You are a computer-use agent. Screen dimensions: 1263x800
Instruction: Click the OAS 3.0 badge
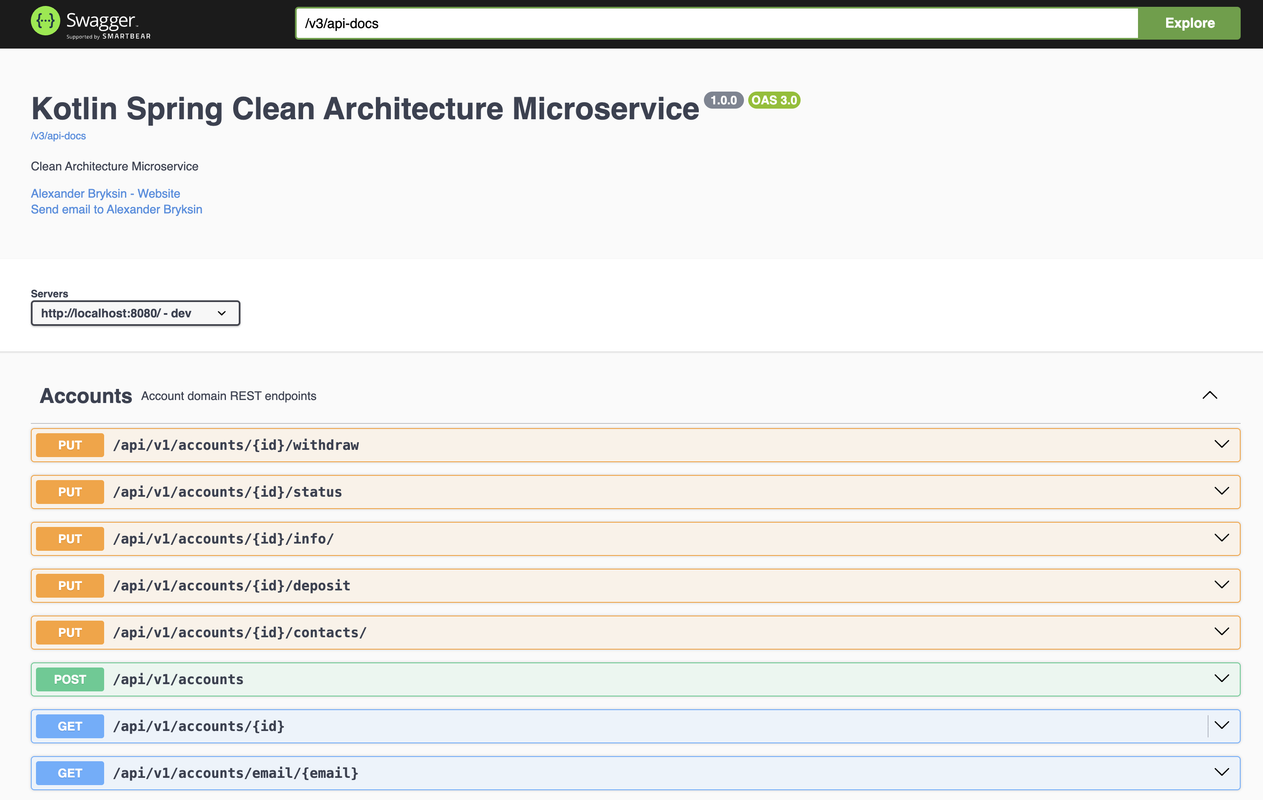point(774,100)
